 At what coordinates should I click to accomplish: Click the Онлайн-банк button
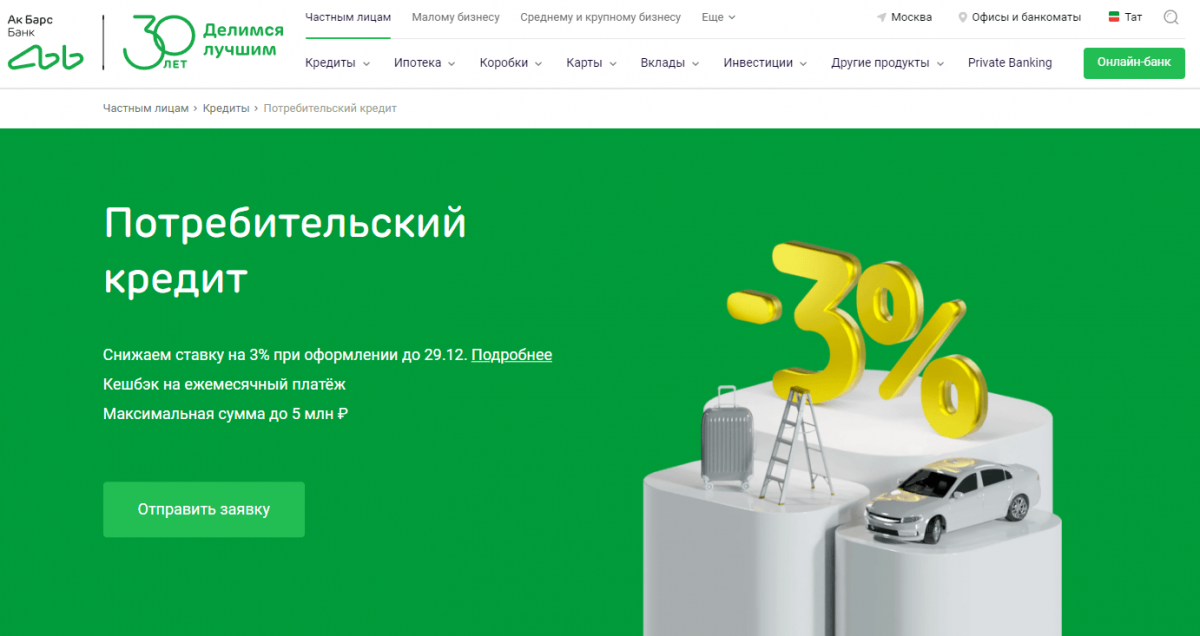click(1133, 62)
